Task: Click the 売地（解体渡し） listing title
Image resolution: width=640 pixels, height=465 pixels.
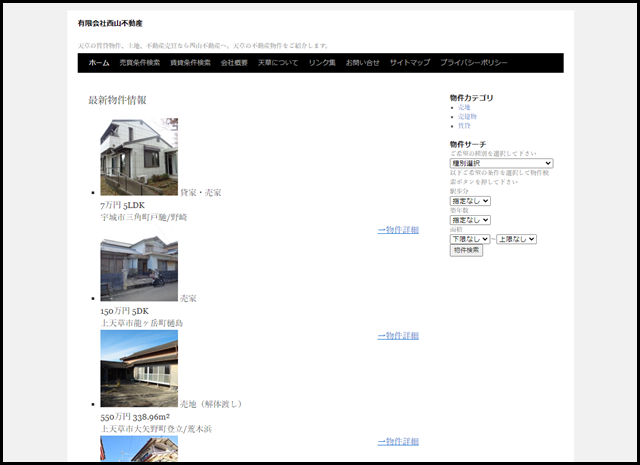Action: (211, 404)
